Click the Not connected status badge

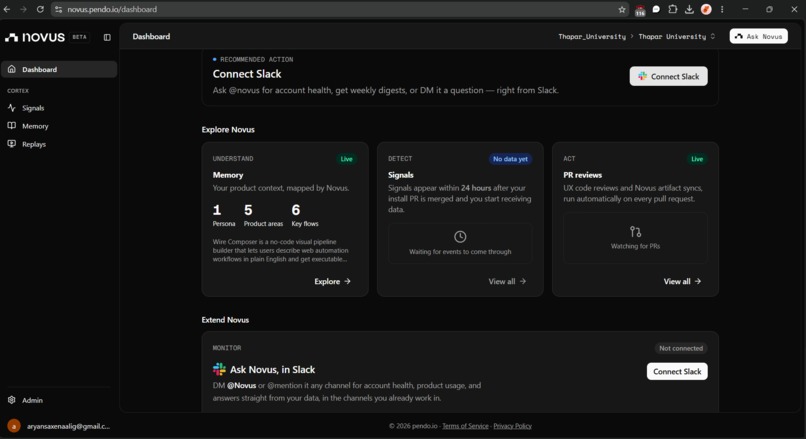click(x=681, y=348)
